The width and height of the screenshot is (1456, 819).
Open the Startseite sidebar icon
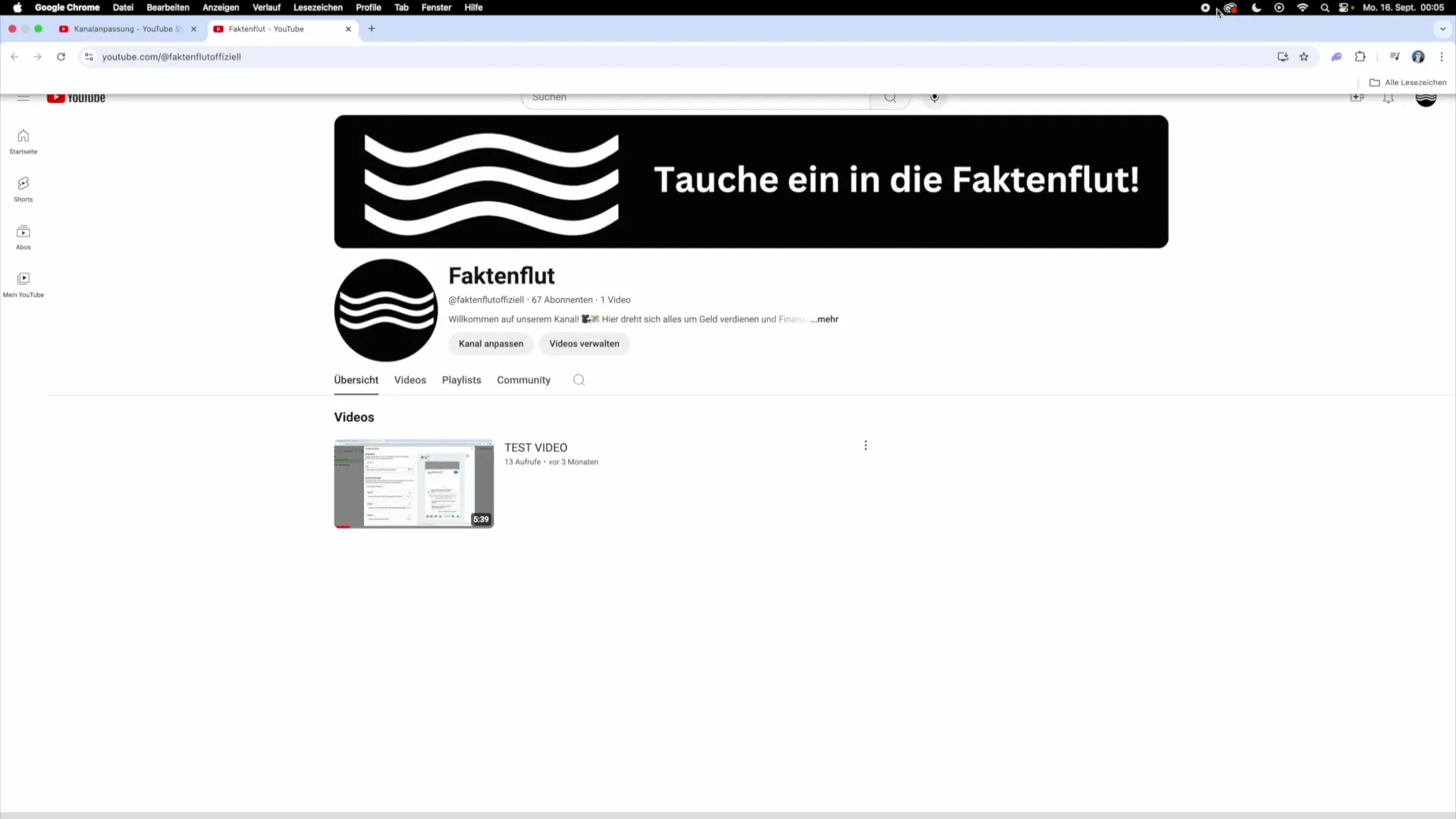tap(23, 141)
